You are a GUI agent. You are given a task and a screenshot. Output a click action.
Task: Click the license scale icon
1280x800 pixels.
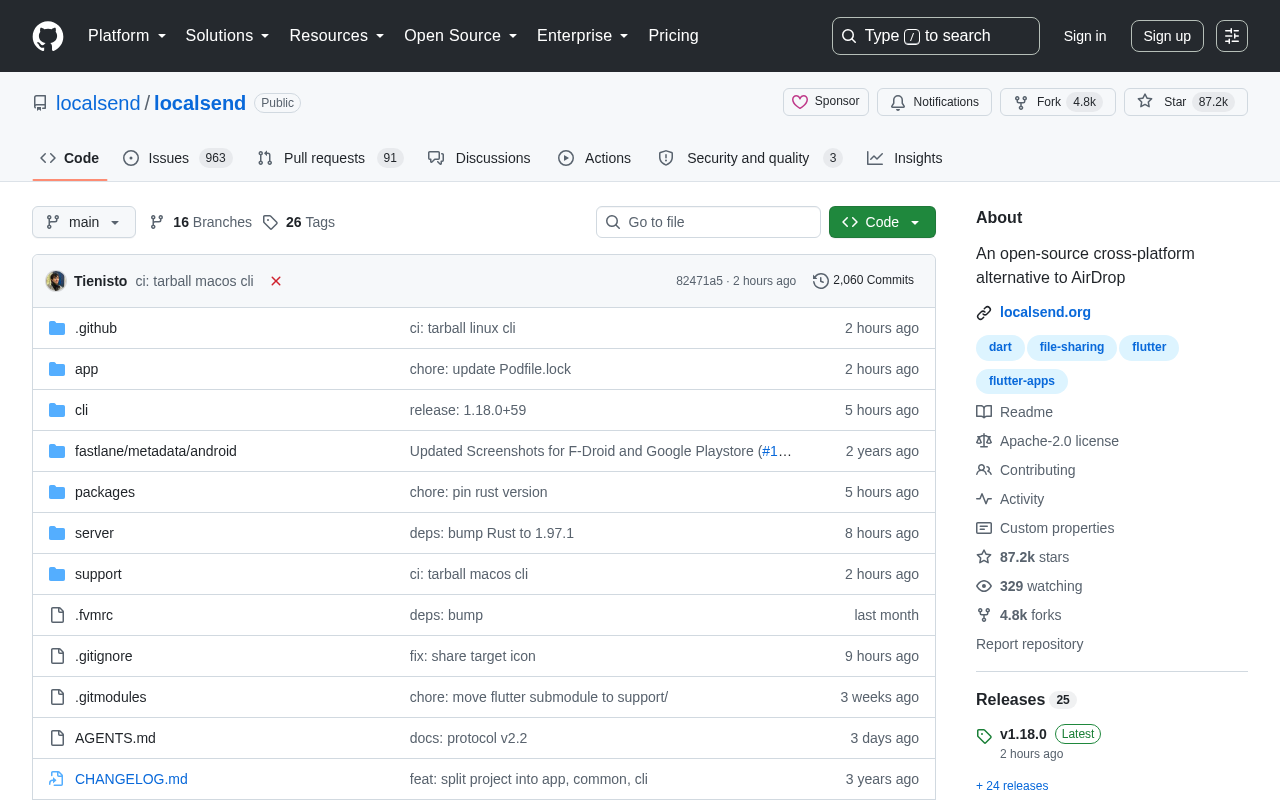[984, 441]
